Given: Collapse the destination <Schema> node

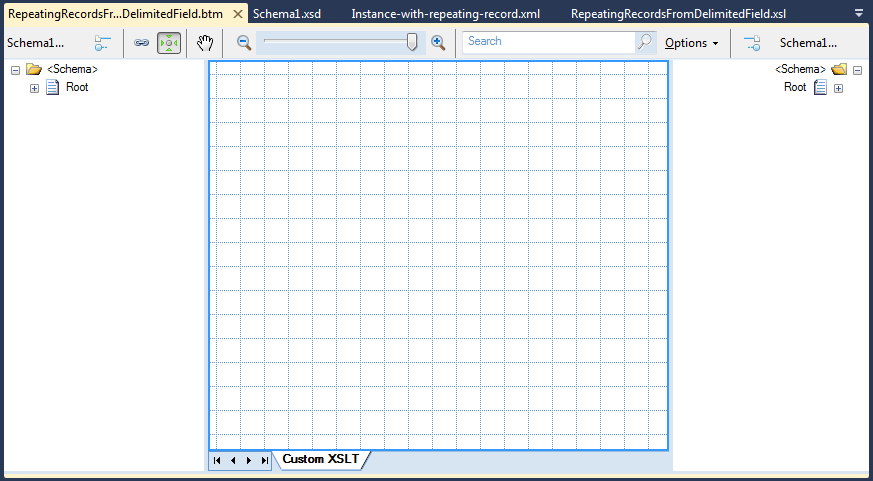Looking at the screenshot, I should [x=857, y=70].
